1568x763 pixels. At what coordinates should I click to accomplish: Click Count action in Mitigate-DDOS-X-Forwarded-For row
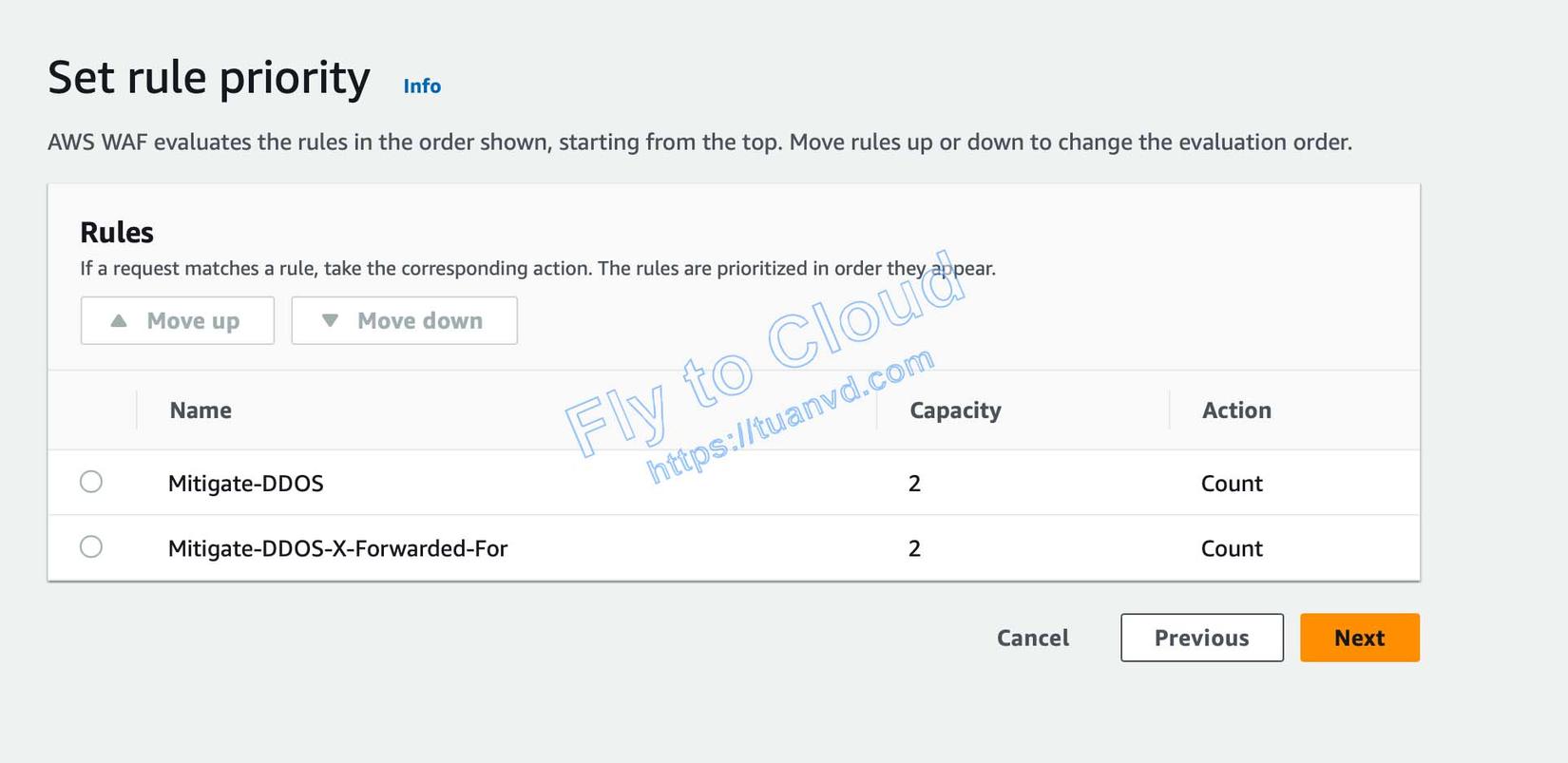[x=1232, y=549]
